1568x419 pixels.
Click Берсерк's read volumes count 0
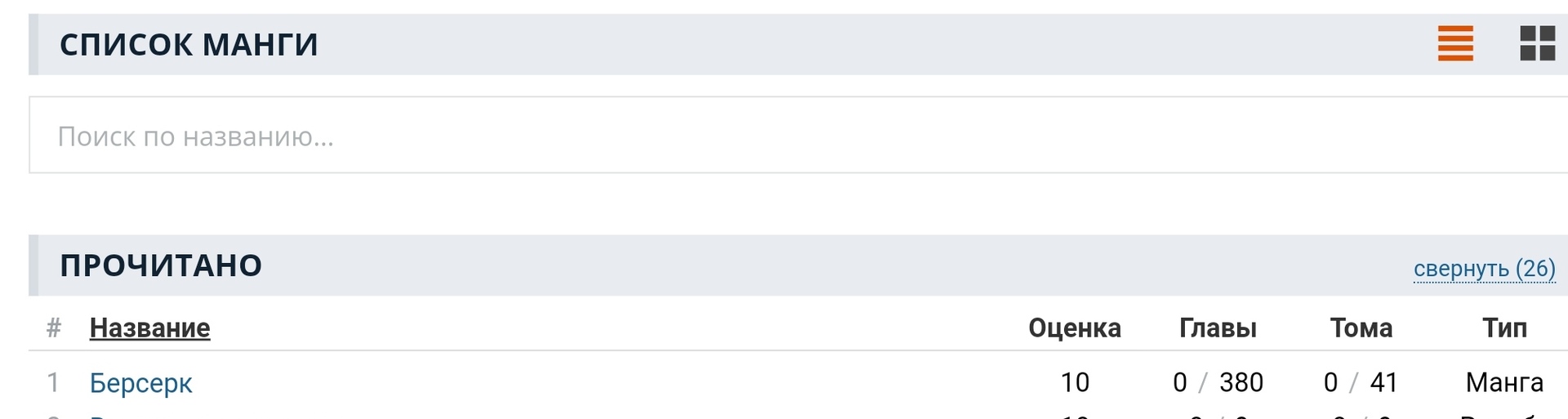click(1330, 382)
